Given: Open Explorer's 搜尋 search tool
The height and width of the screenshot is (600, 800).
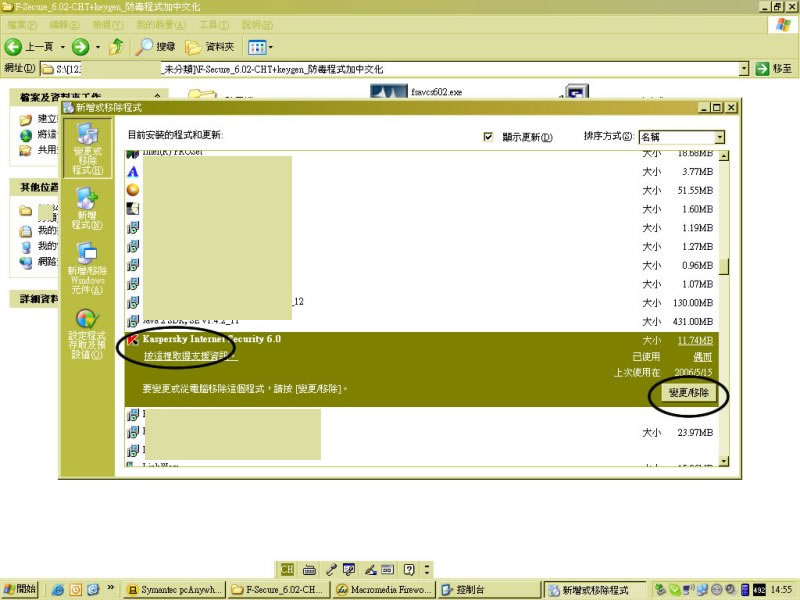Looking at the screenshot, I should click(156, 47).
